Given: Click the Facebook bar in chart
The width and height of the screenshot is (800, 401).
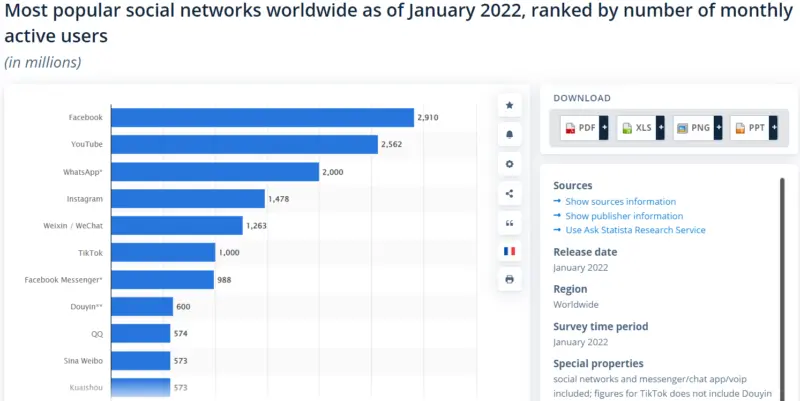Looking at the screenshot, I should (261, 118).
